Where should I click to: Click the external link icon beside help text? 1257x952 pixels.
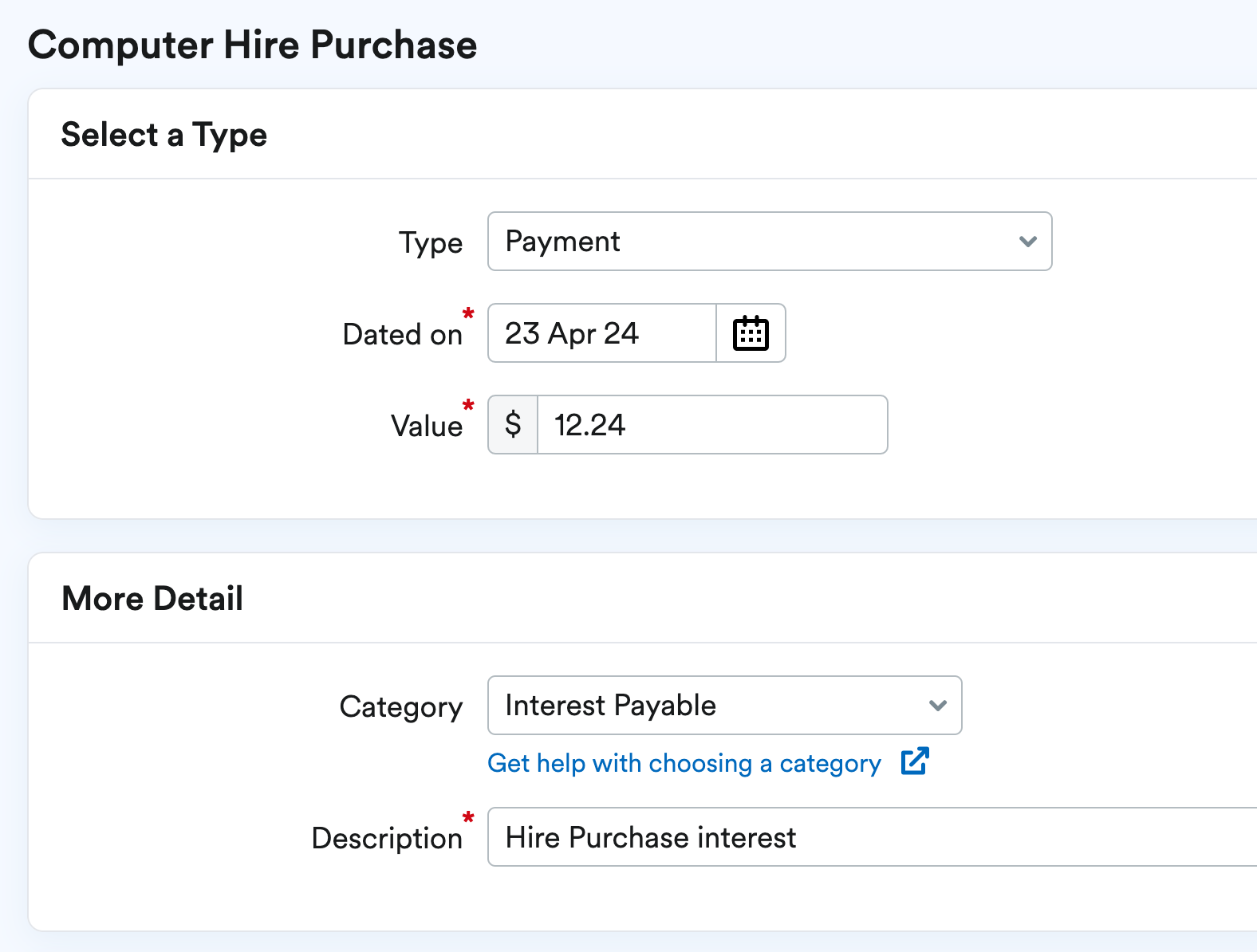pos(914,761)
